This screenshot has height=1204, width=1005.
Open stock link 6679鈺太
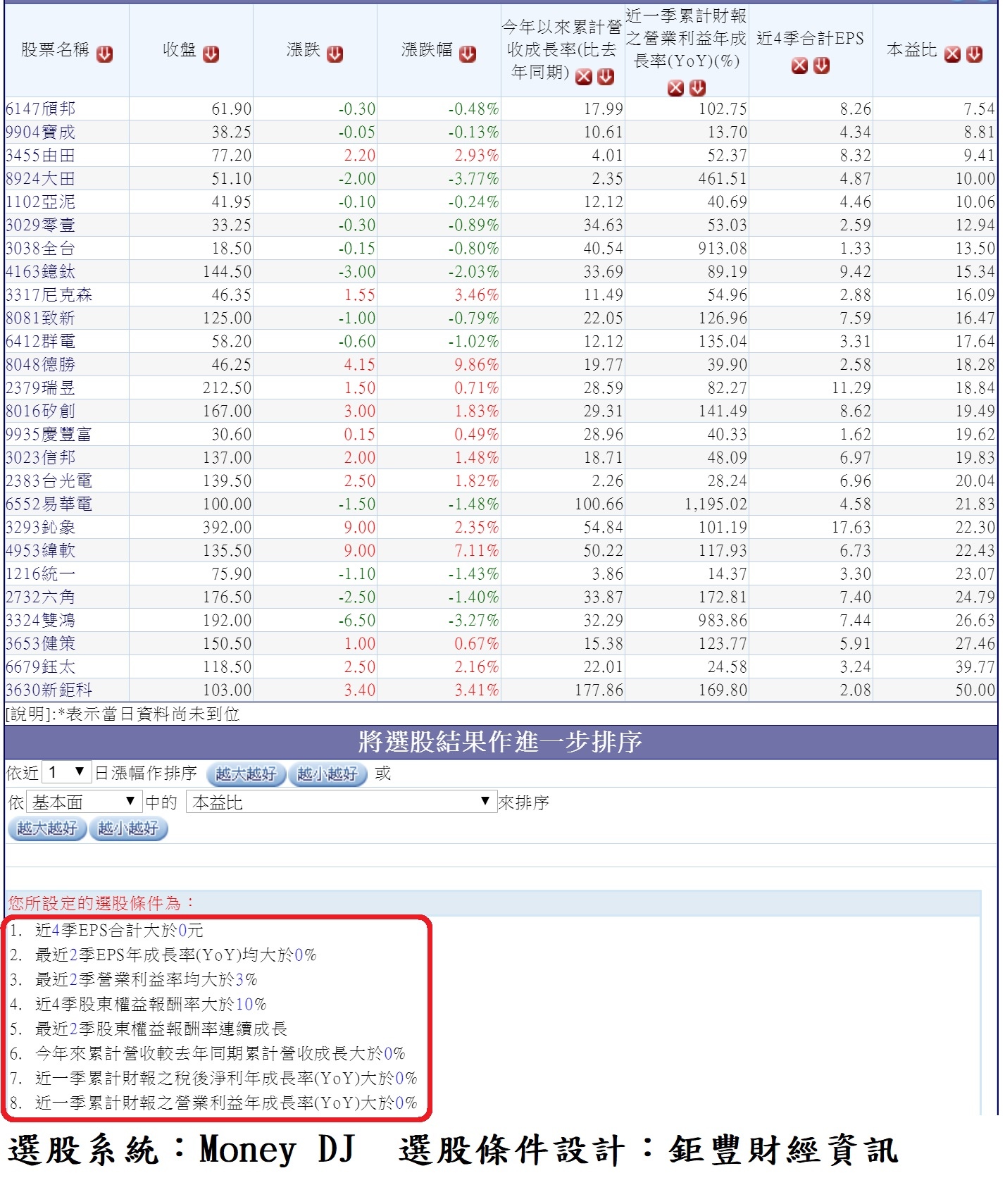[40, 667]
